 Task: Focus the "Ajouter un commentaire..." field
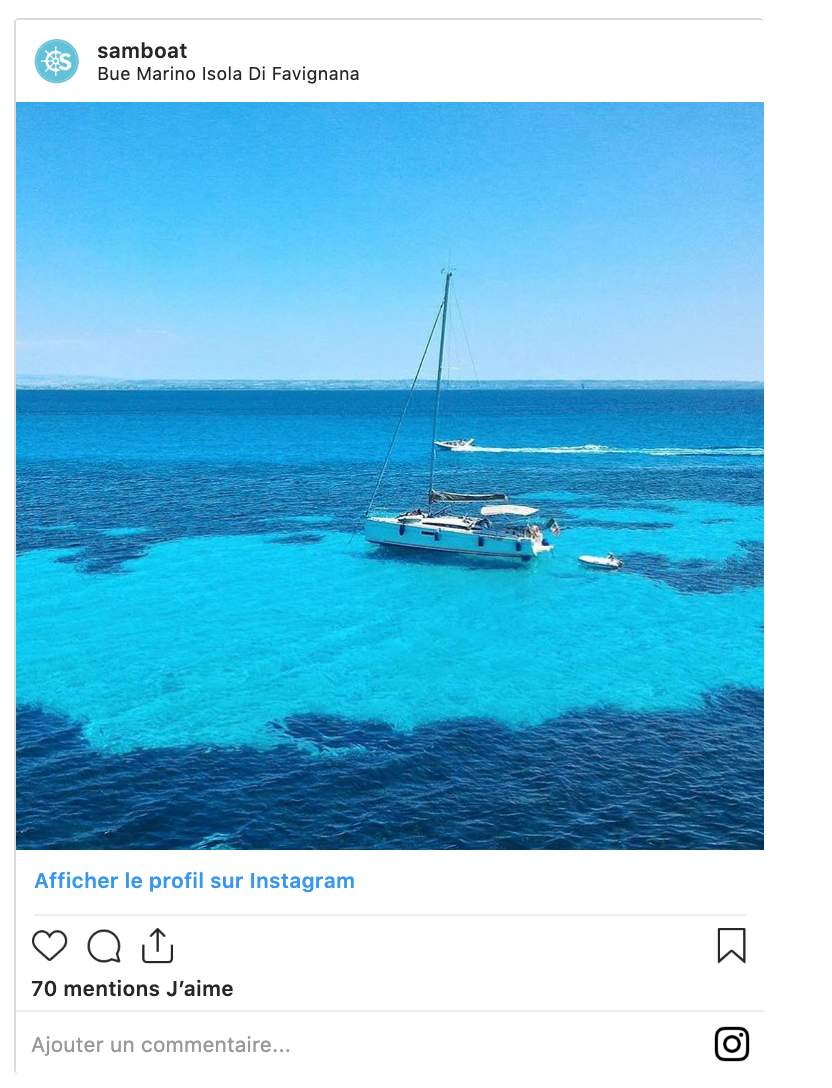[x=300, y=1045]
